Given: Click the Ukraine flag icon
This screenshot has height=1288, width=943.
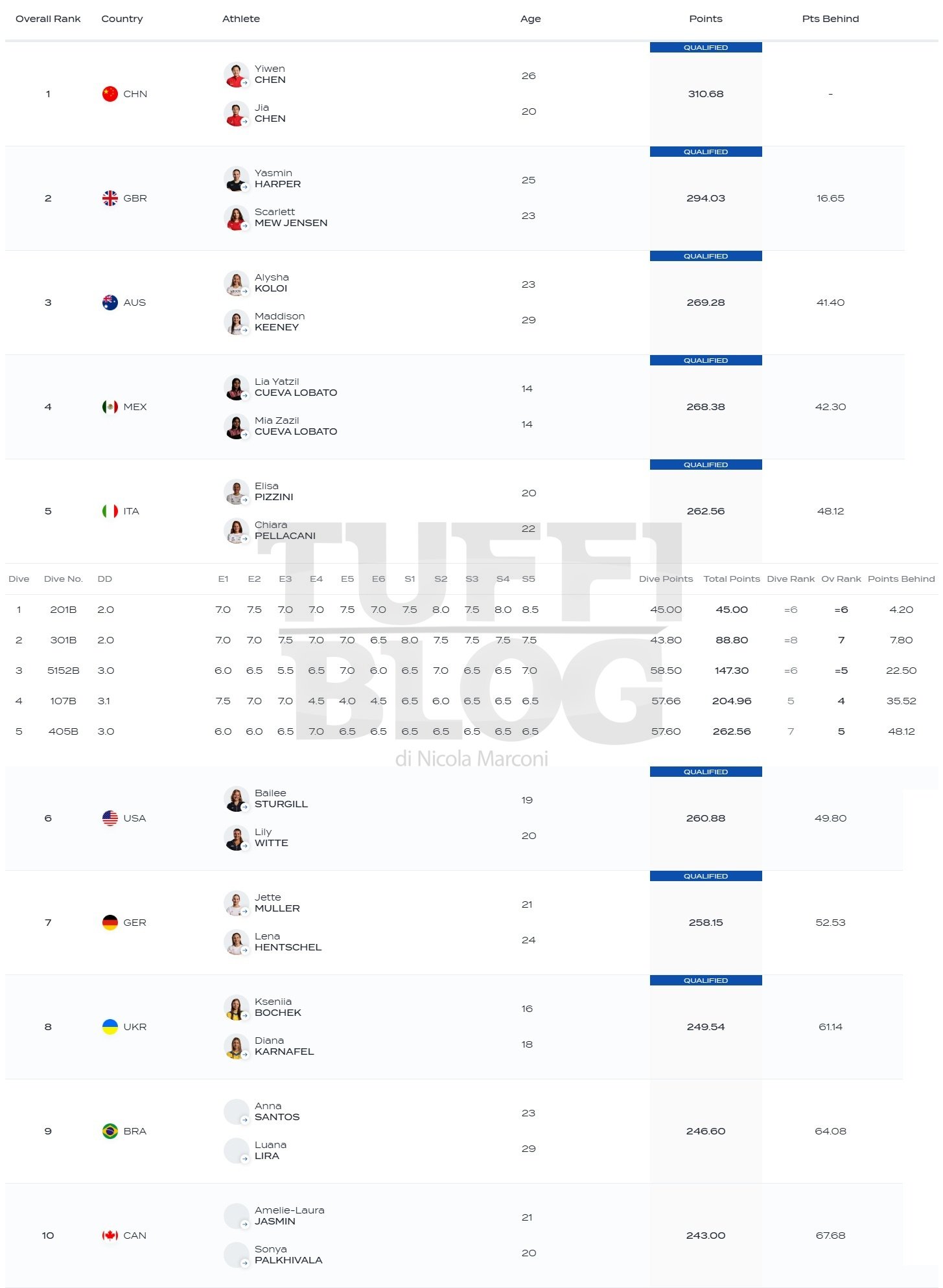Looking at the screenshot, I should click(110, 1027).
